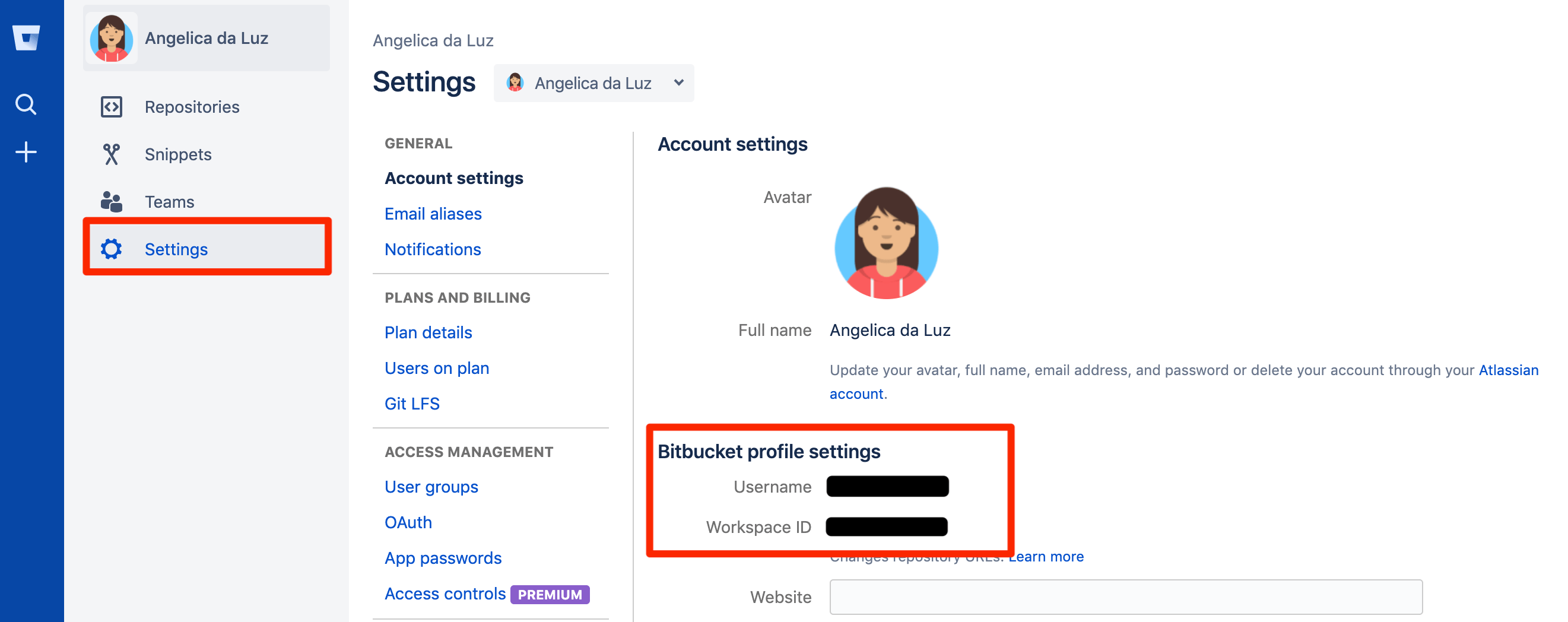Click the plus icon to create something

coord(26,151)
